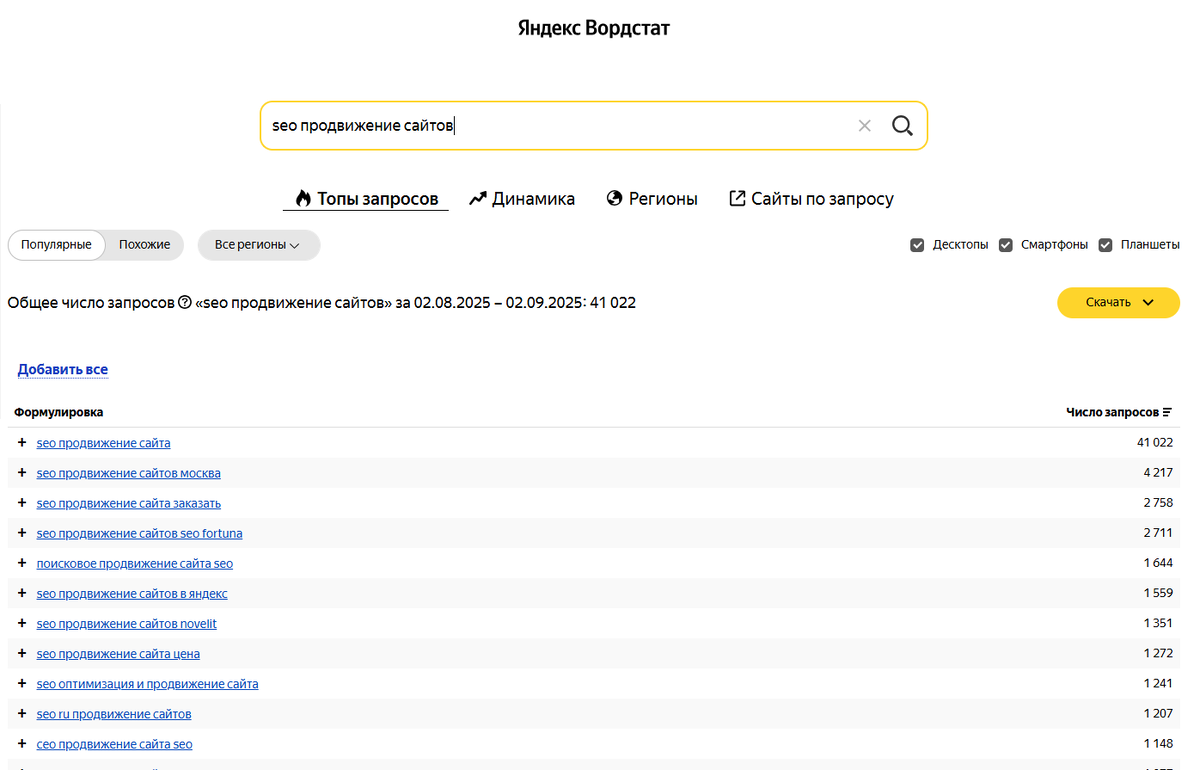Viewport: 1200px width, 770px height.
Task: Open the Скачать download dropdown
Action: [1118, 302]
